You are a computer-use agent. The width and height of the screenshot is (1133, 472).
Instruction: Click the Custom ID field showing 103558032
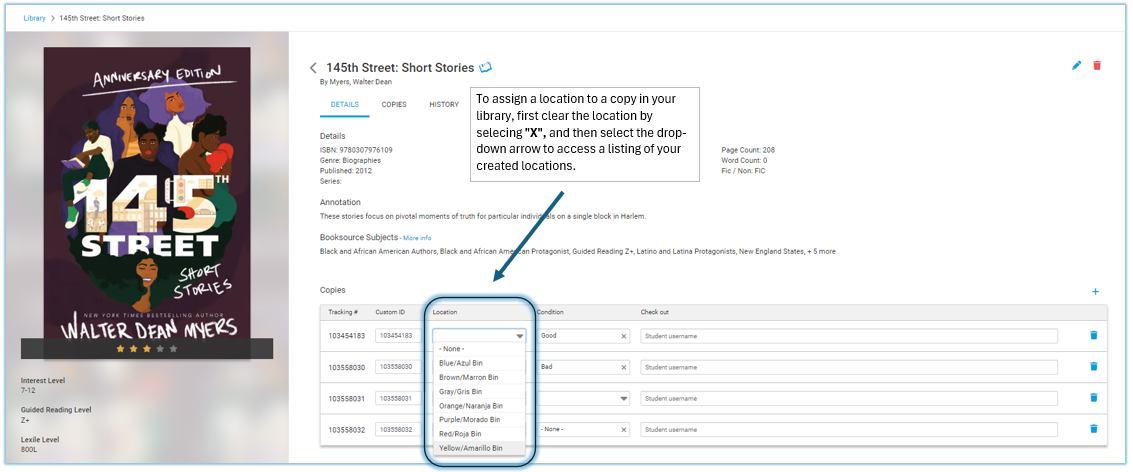tap(399, 430)
